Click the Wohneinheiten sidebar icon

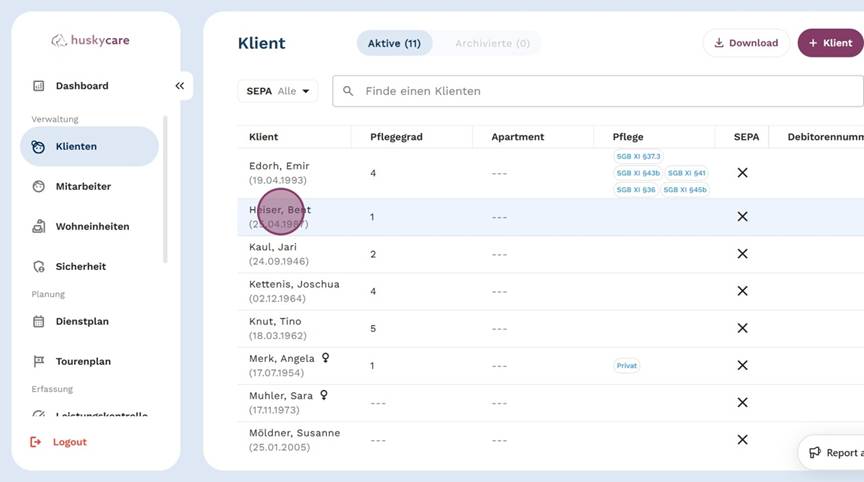click(38, 227)
